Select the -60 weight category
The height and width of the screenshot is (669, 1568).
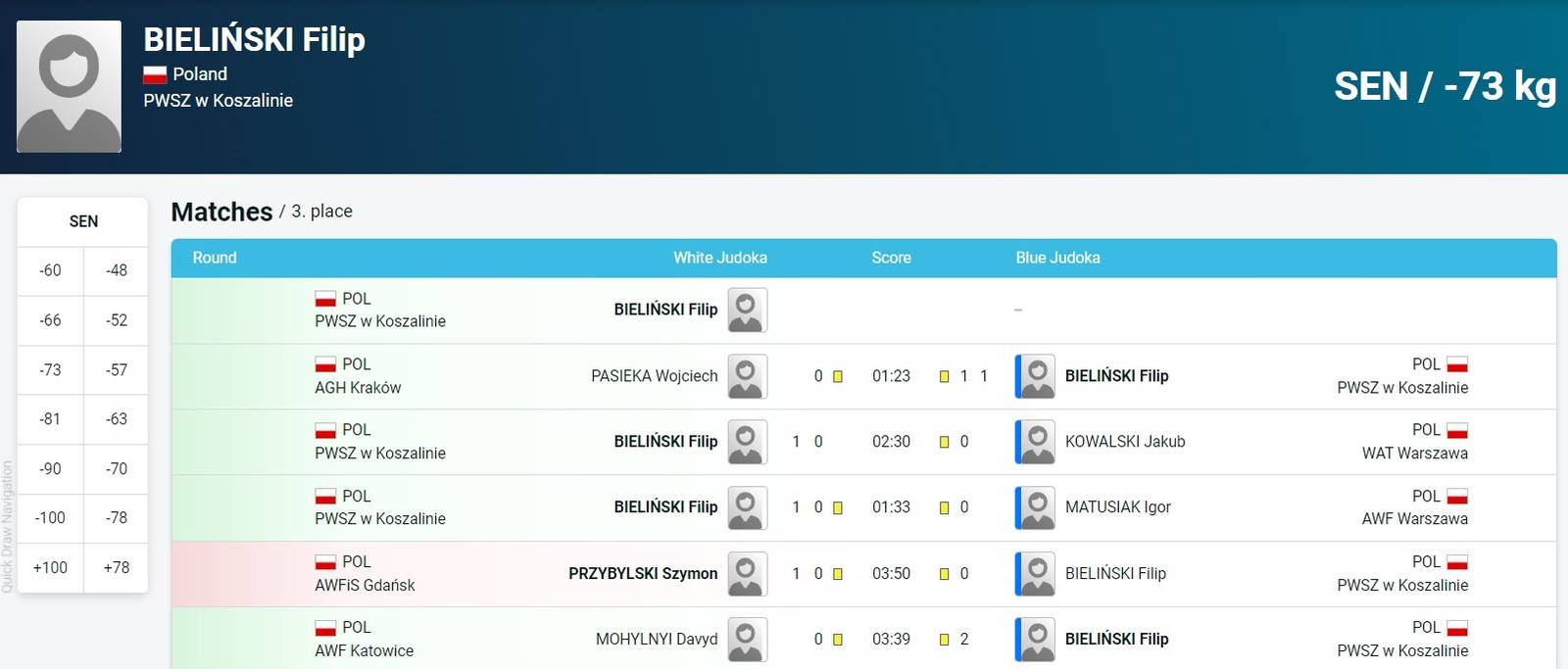click(x=50, y=270)
